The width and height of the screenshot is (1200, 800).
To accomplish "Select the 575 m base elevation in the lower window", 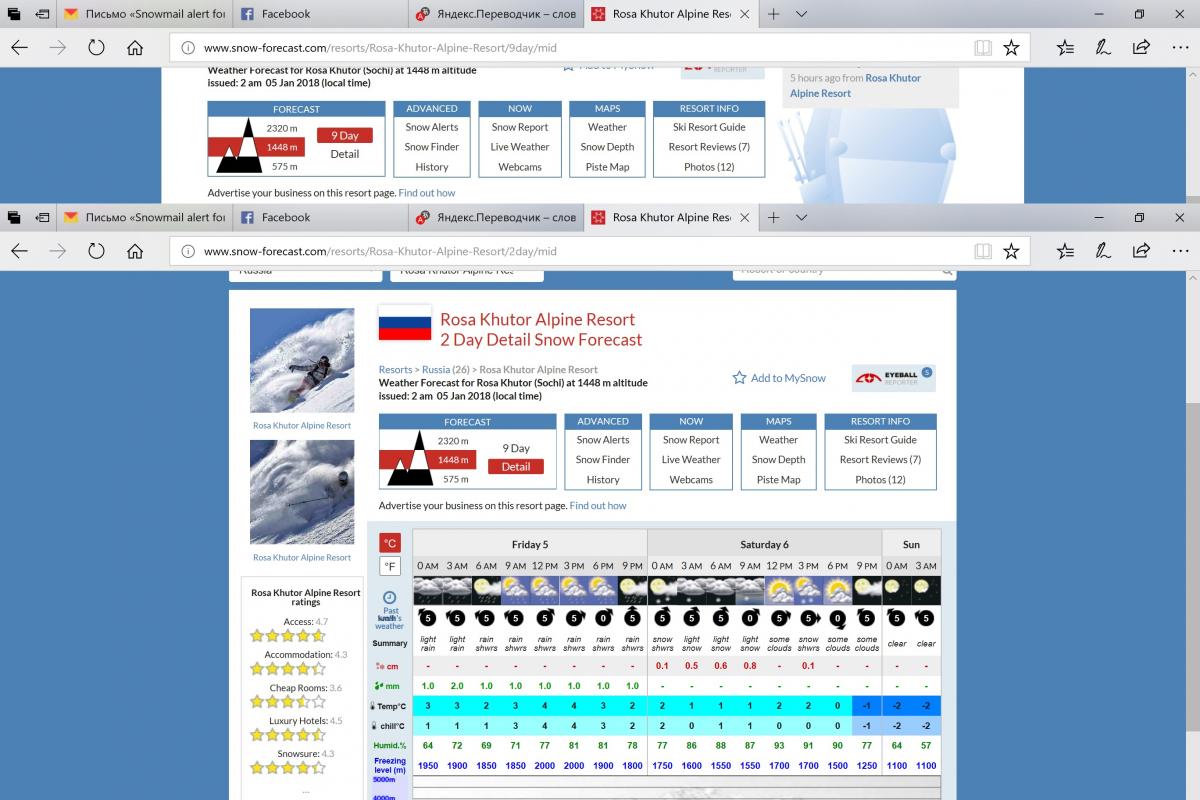I will click(455, 480).
